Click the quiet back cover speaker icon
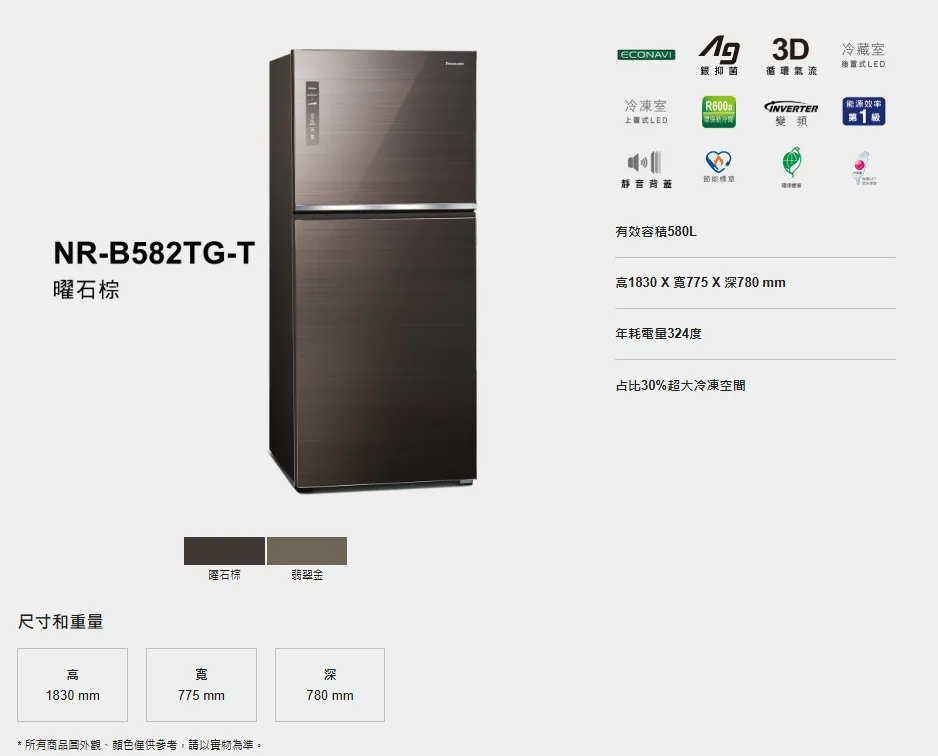The width and height of the screenshot is (938, 756). [646, 169]
